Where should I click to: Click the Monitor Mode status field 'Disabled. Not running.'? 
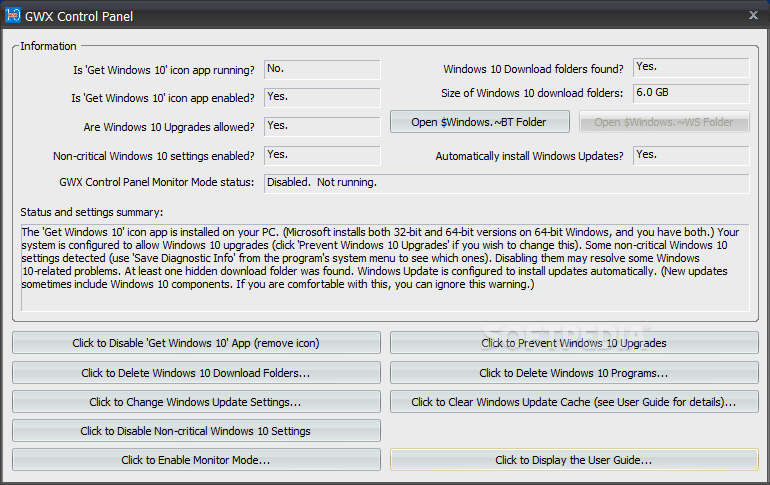[507, 184]
